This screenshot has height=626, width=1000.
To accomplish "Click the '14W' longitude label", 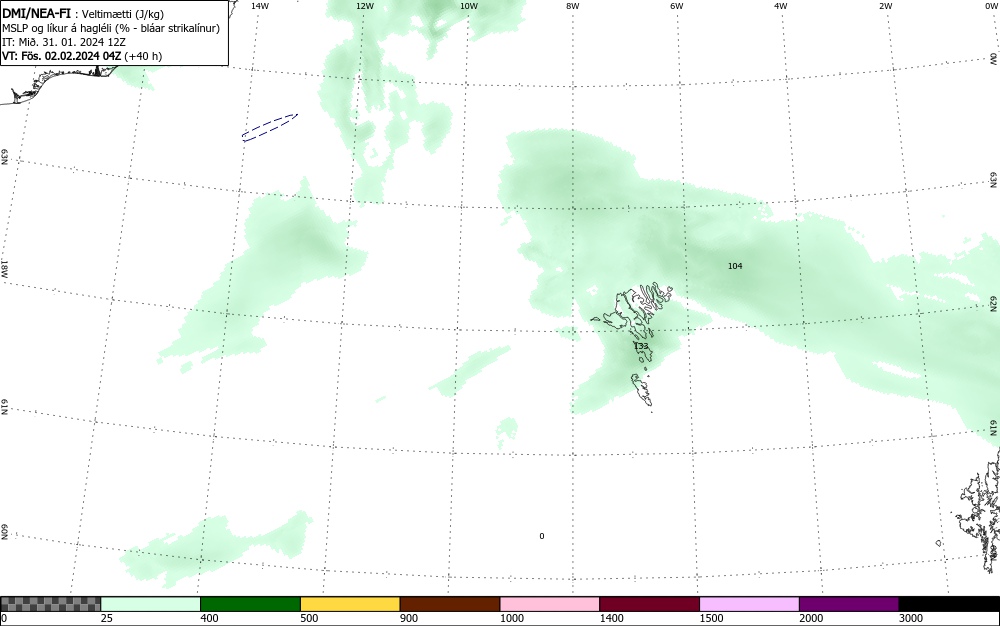I will (x=260, y=6).
